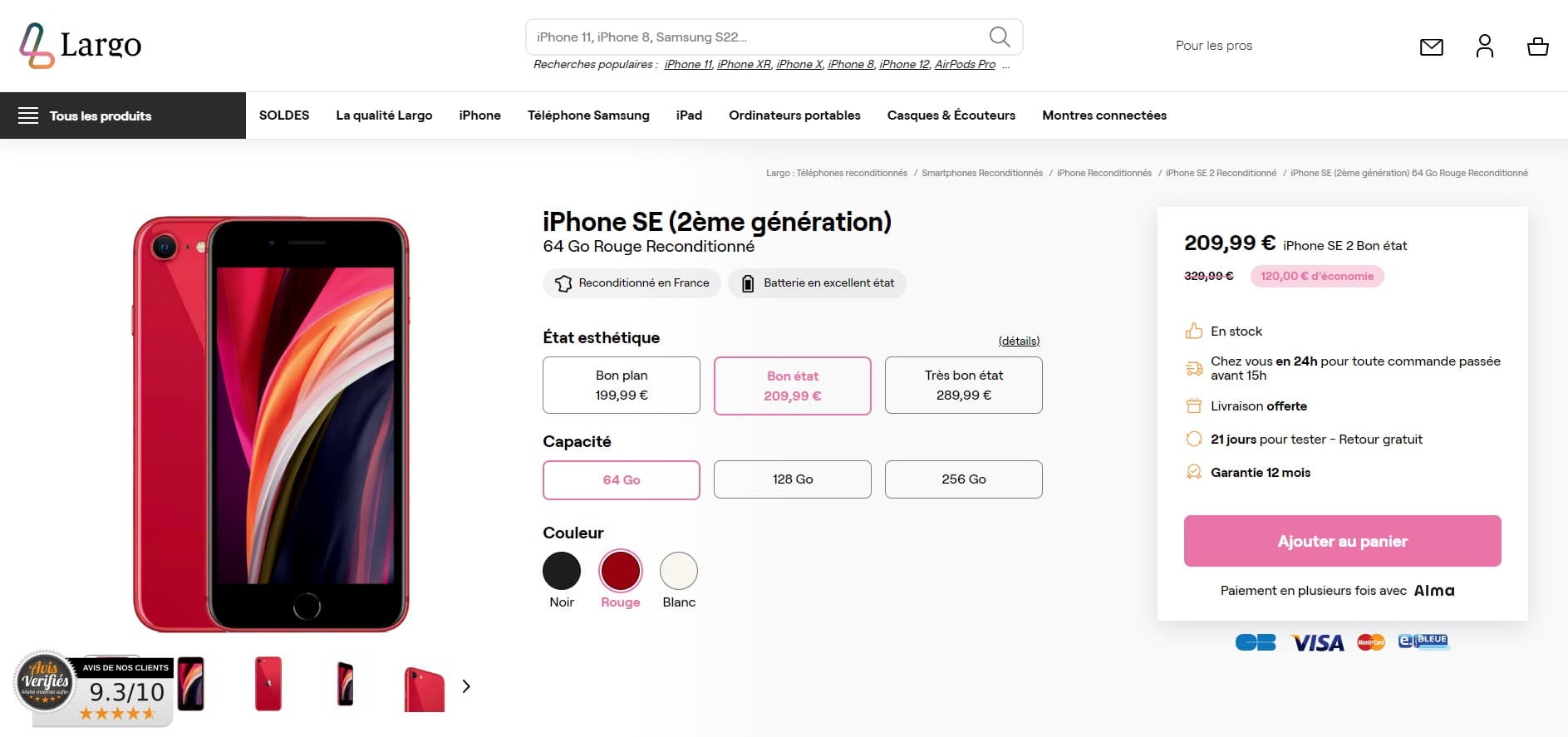
Task: Open iPhone XR popular search link
Action: pos(744,65)
